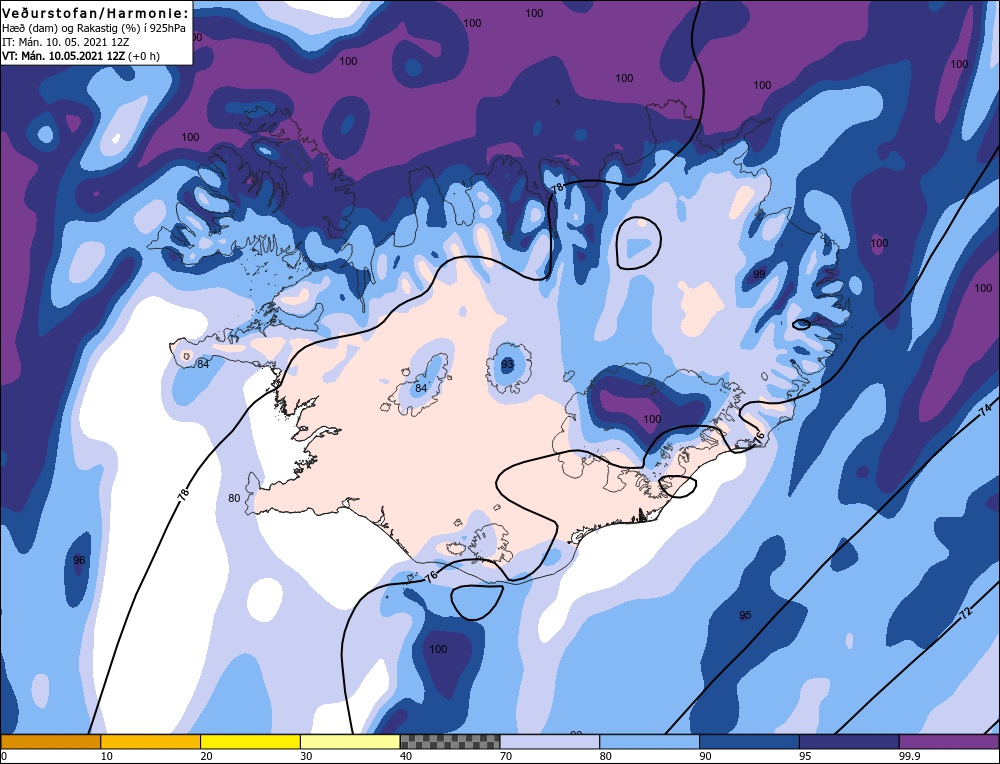
Task: Click the "20" legend tick label
Action: [207, 756]
